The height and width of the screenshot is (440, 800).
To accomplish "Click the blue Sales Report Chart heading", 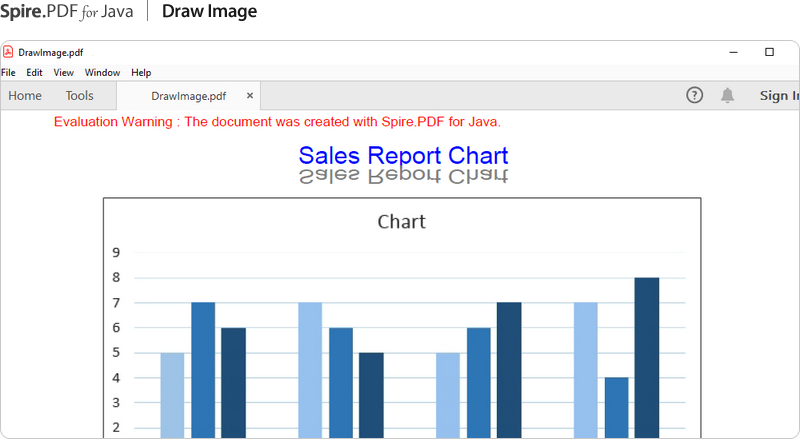I will pos(403,156).
